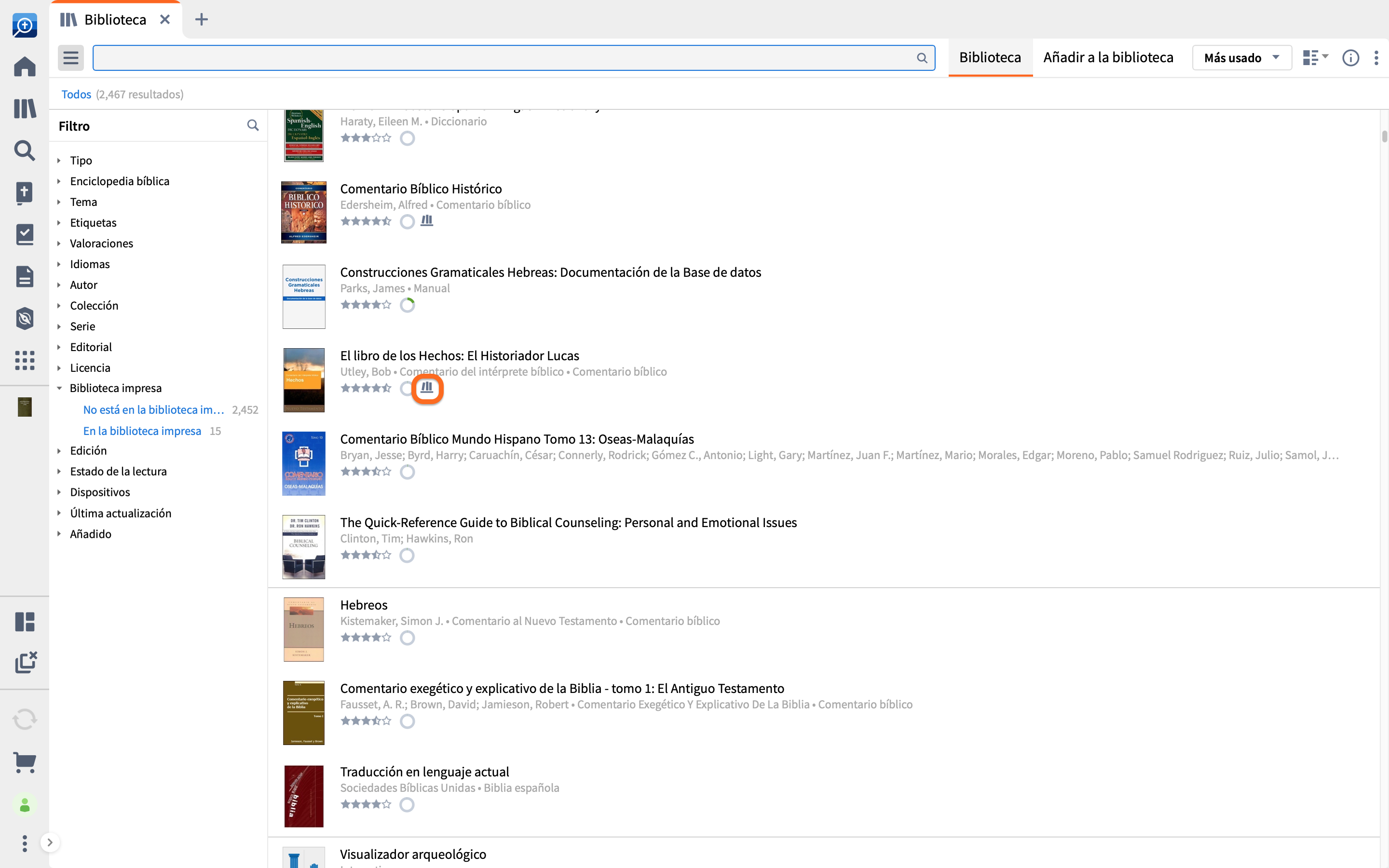Screen dimensions: 1389x868
Task: Expand the Valoraciones filter
Action: 59,244
